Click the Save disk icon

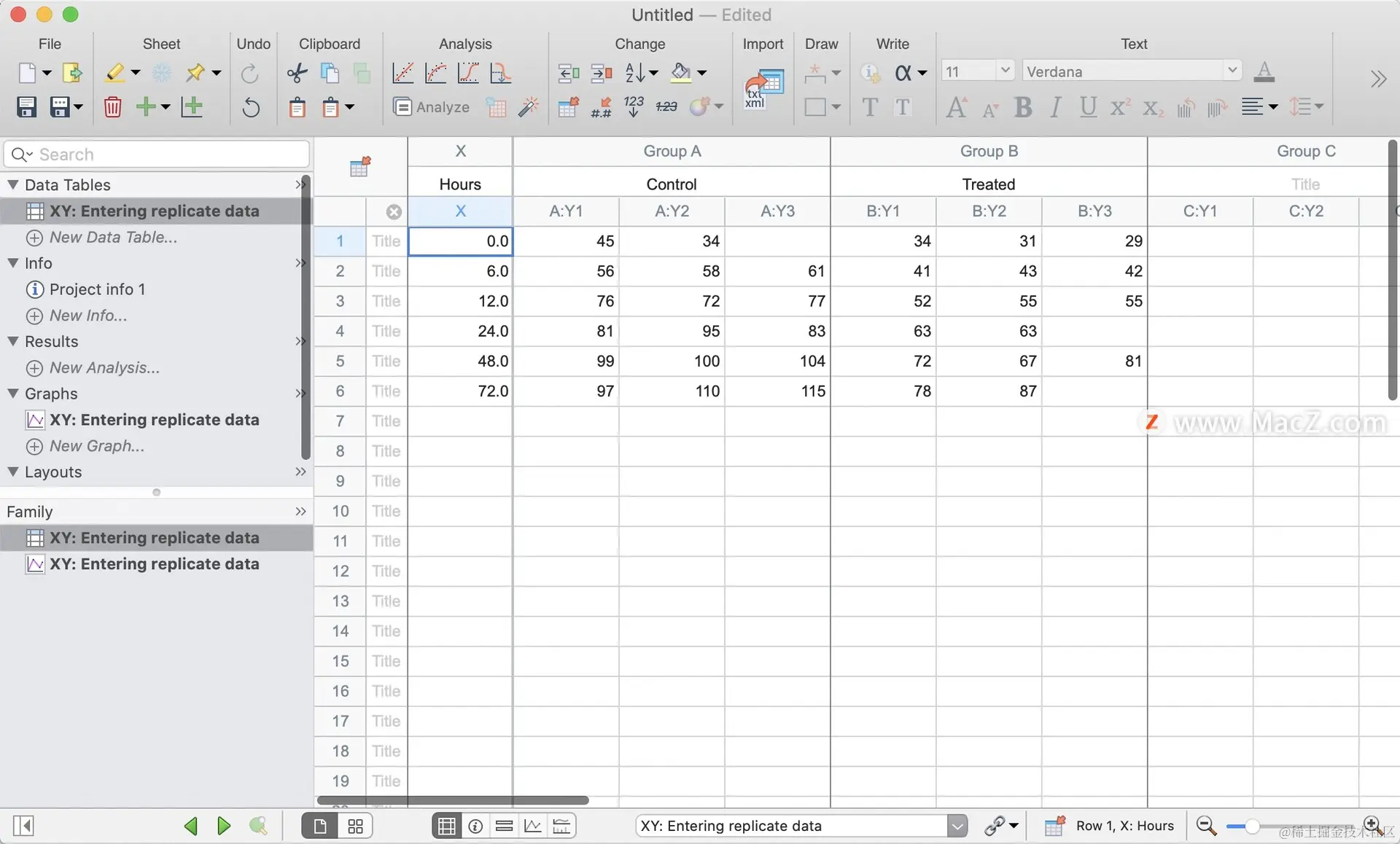[26, 107]
